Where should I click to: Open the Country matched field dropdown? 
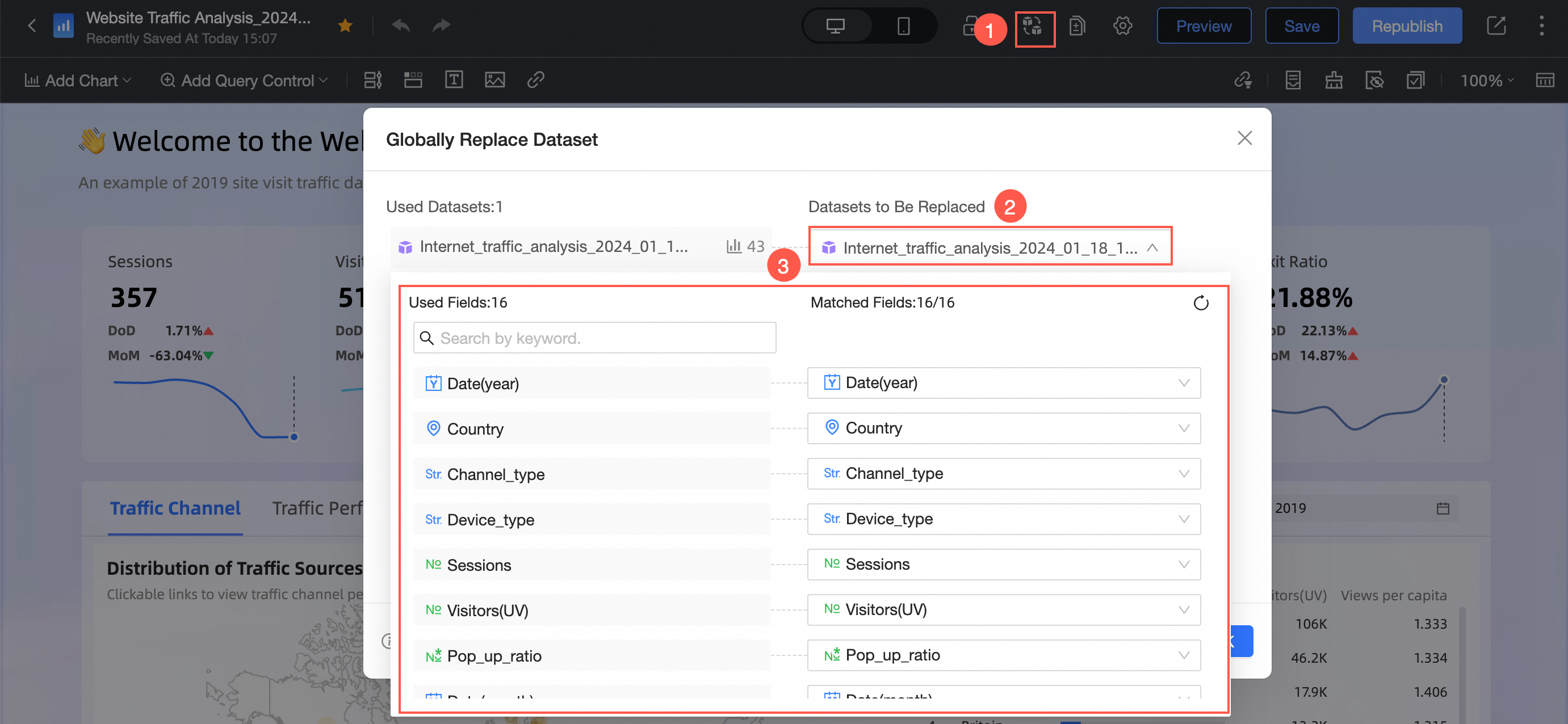point(1003,428)
